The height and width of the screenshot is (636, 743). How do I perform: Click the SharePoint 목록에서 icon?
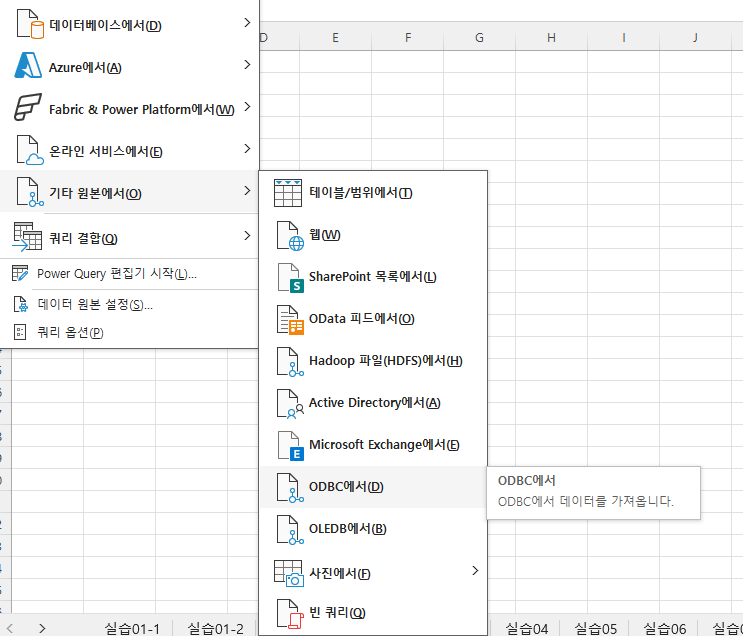(x=289, y=277)
